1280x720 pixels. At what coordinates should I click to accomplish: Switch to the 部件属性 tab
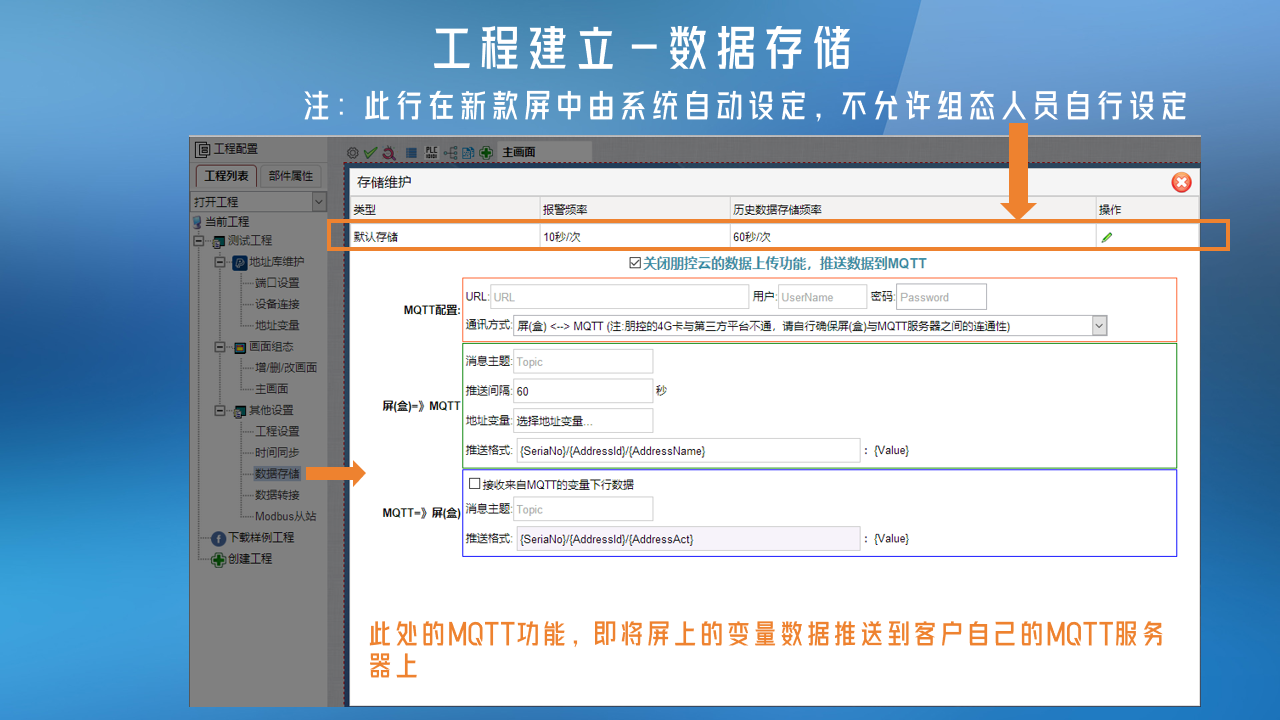coord(290,176)
